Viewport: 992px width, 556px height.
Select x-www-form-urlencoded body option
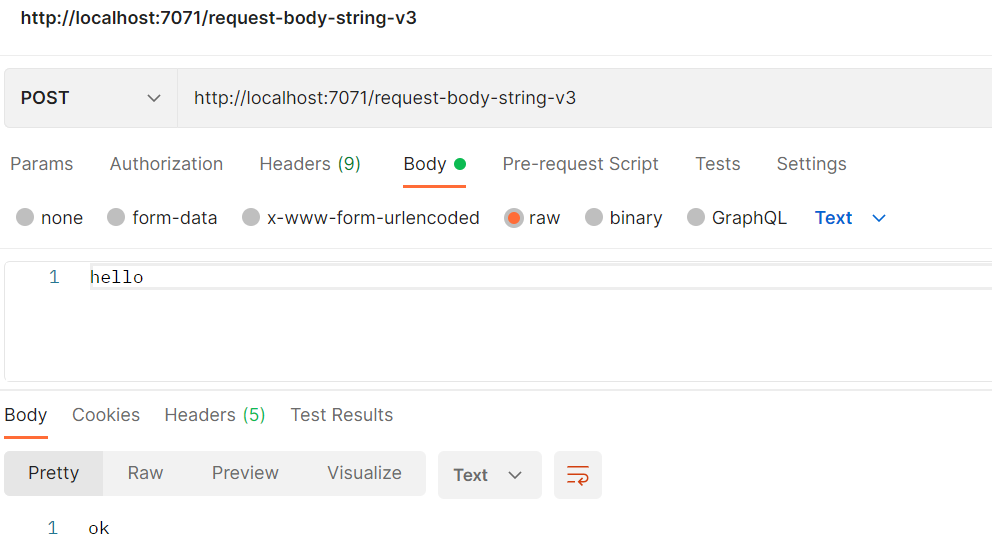click(251, 218)
